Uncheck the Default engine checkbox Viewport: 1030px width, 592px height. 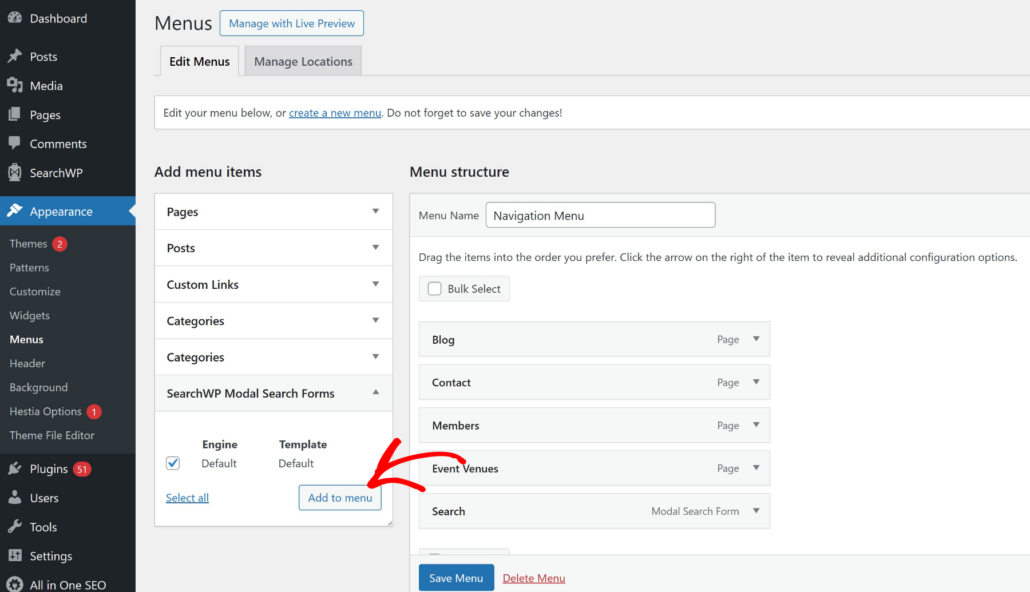[172, 462]
